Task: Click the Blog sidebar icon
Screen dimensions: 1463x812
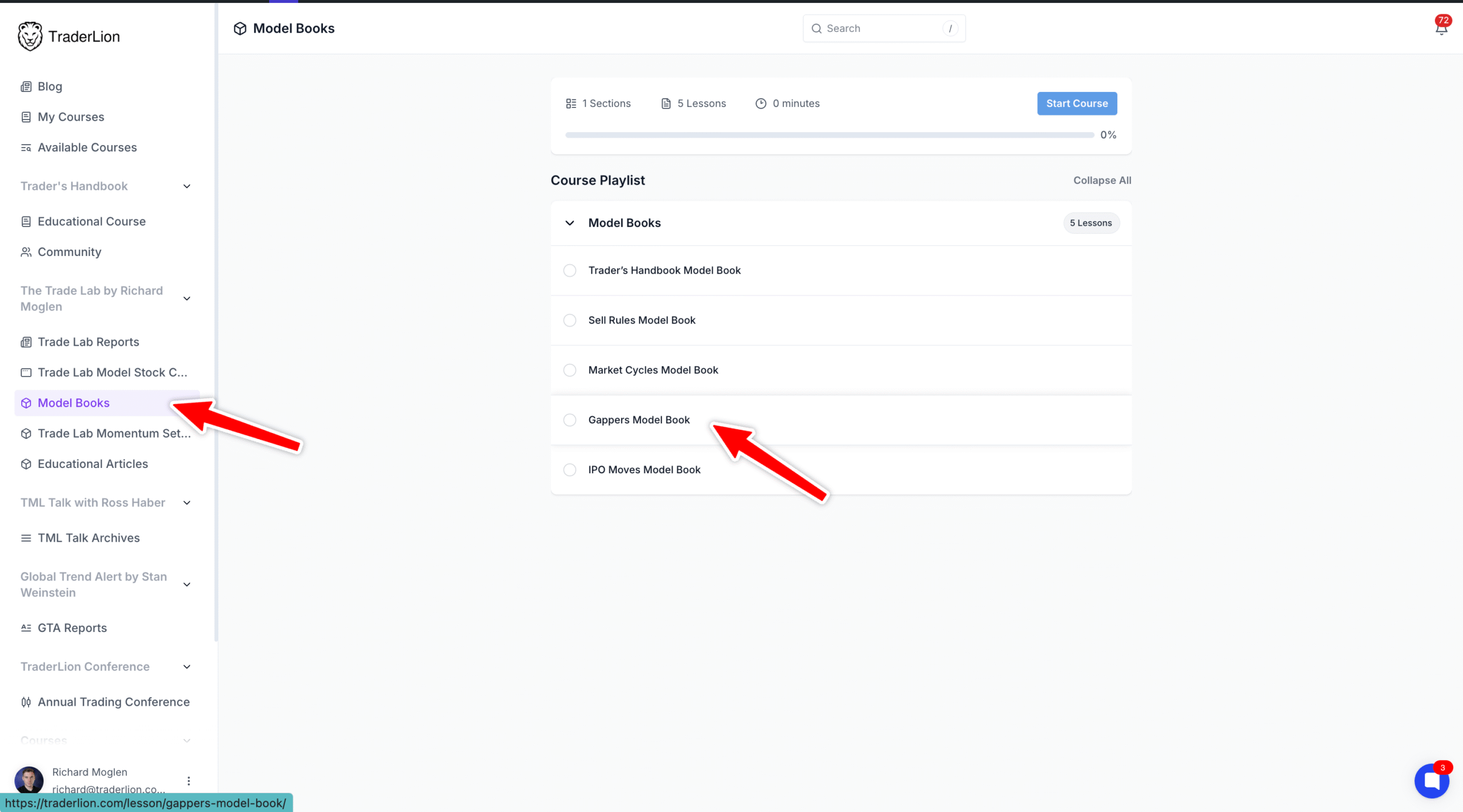Action: pos(26,87)
